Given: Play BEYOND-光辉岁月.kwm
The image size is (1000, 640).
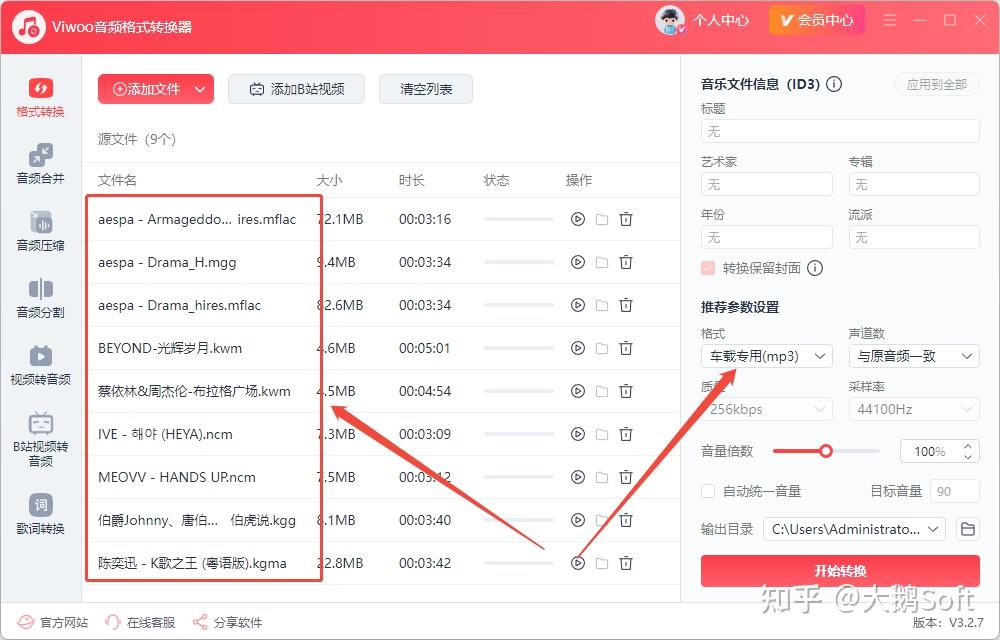Looking at the screenshot, I should (578, 348).
